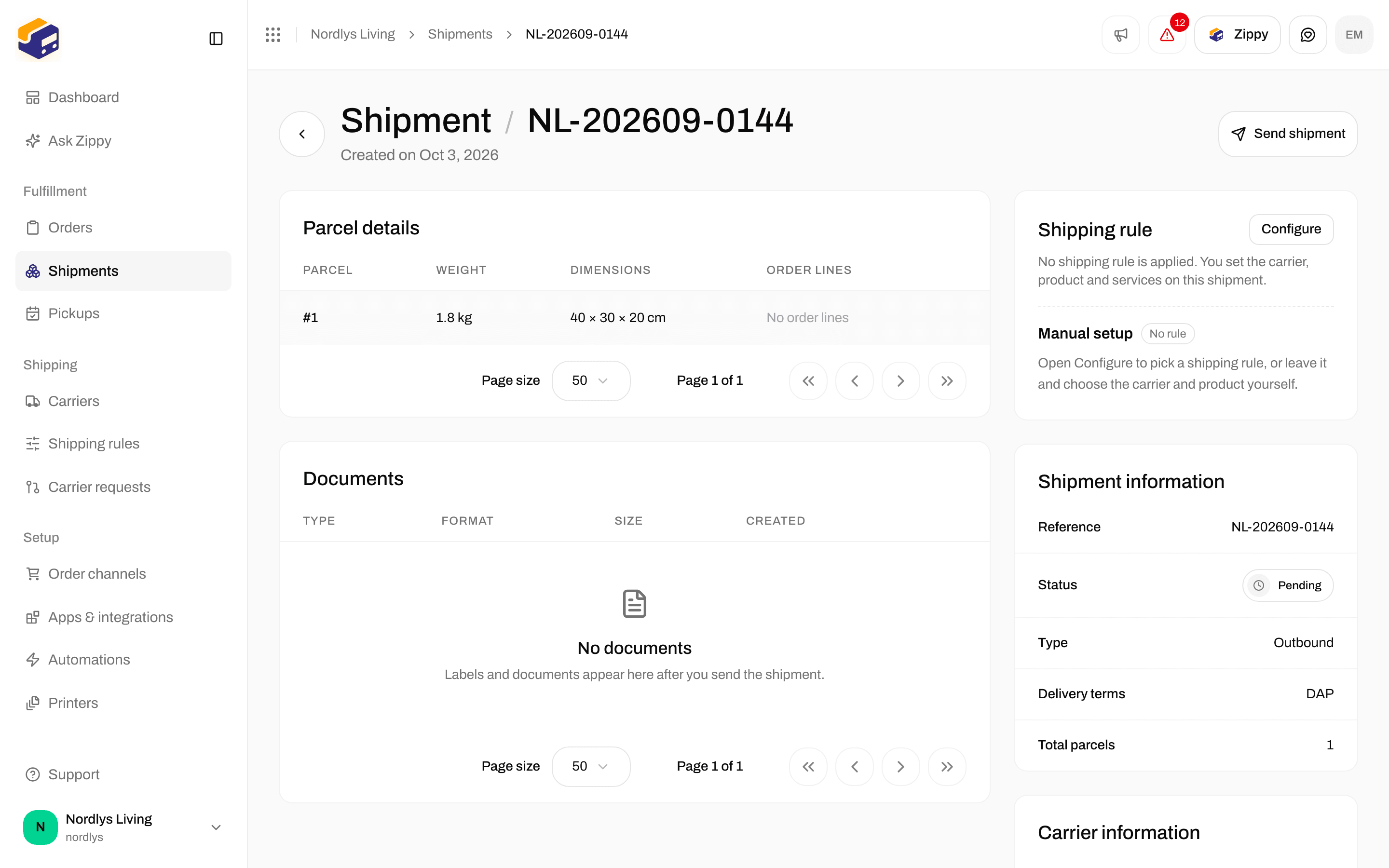Image resolution: width=1389 pixels, height=868 pixels.
Task: Collapse the sidebar panel icon
Action: point(216,39)
